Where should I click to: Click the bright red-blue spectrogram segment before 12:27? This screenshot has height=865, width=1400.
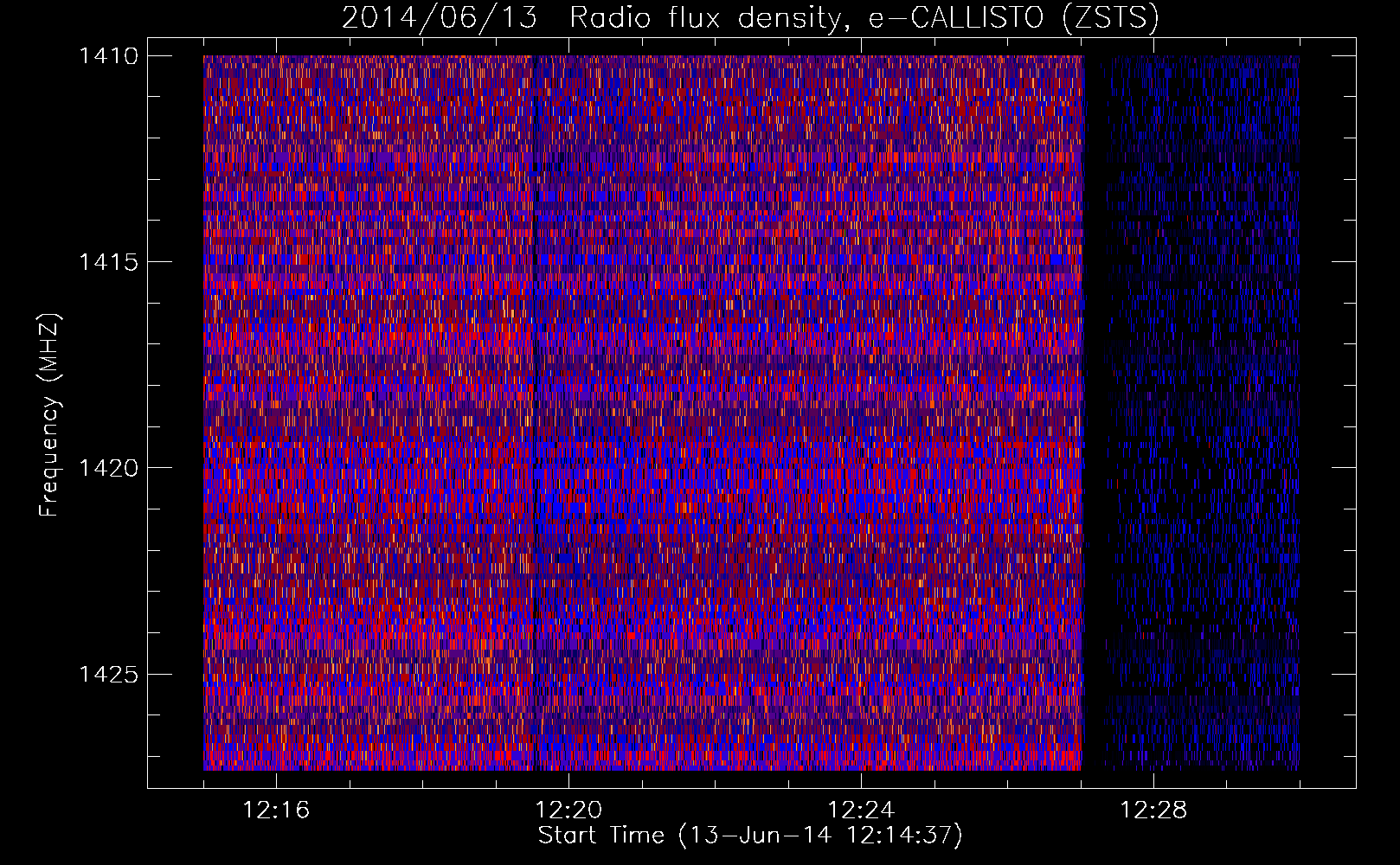click(643, 413)
